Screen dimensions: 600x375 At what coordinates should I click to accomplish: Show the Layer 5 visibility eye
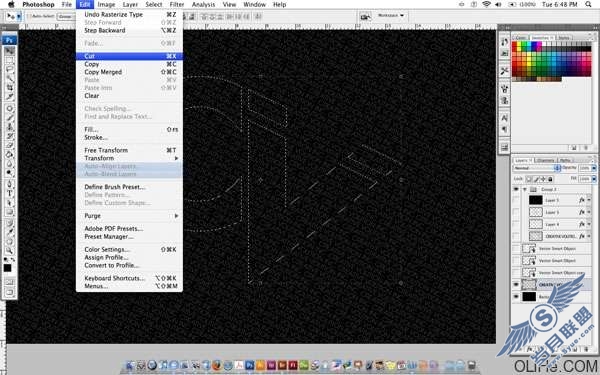tap(516, 200)
